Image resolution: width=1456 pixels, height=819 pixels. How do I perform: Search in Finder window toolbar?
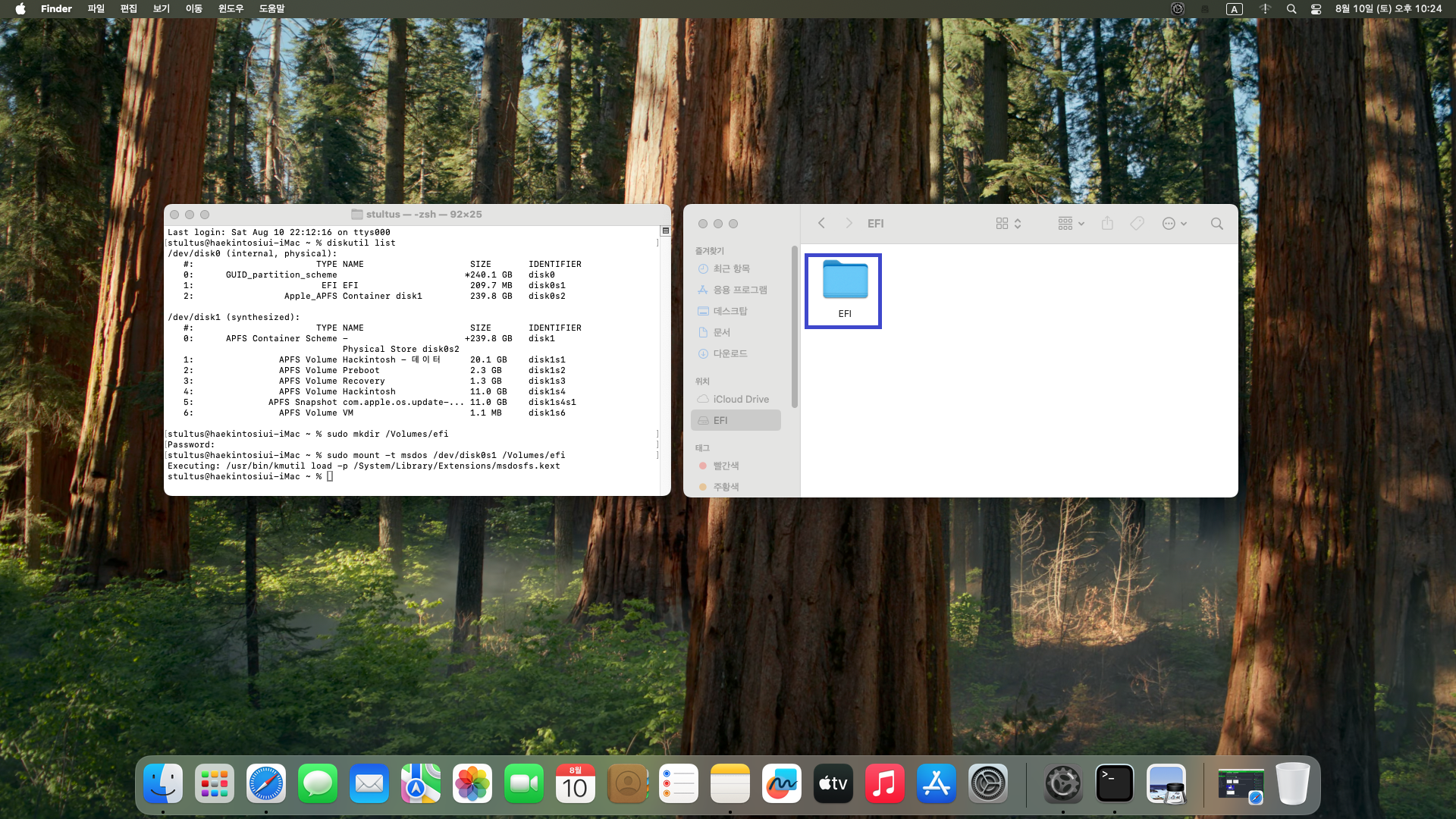(x=1216, y=223)
